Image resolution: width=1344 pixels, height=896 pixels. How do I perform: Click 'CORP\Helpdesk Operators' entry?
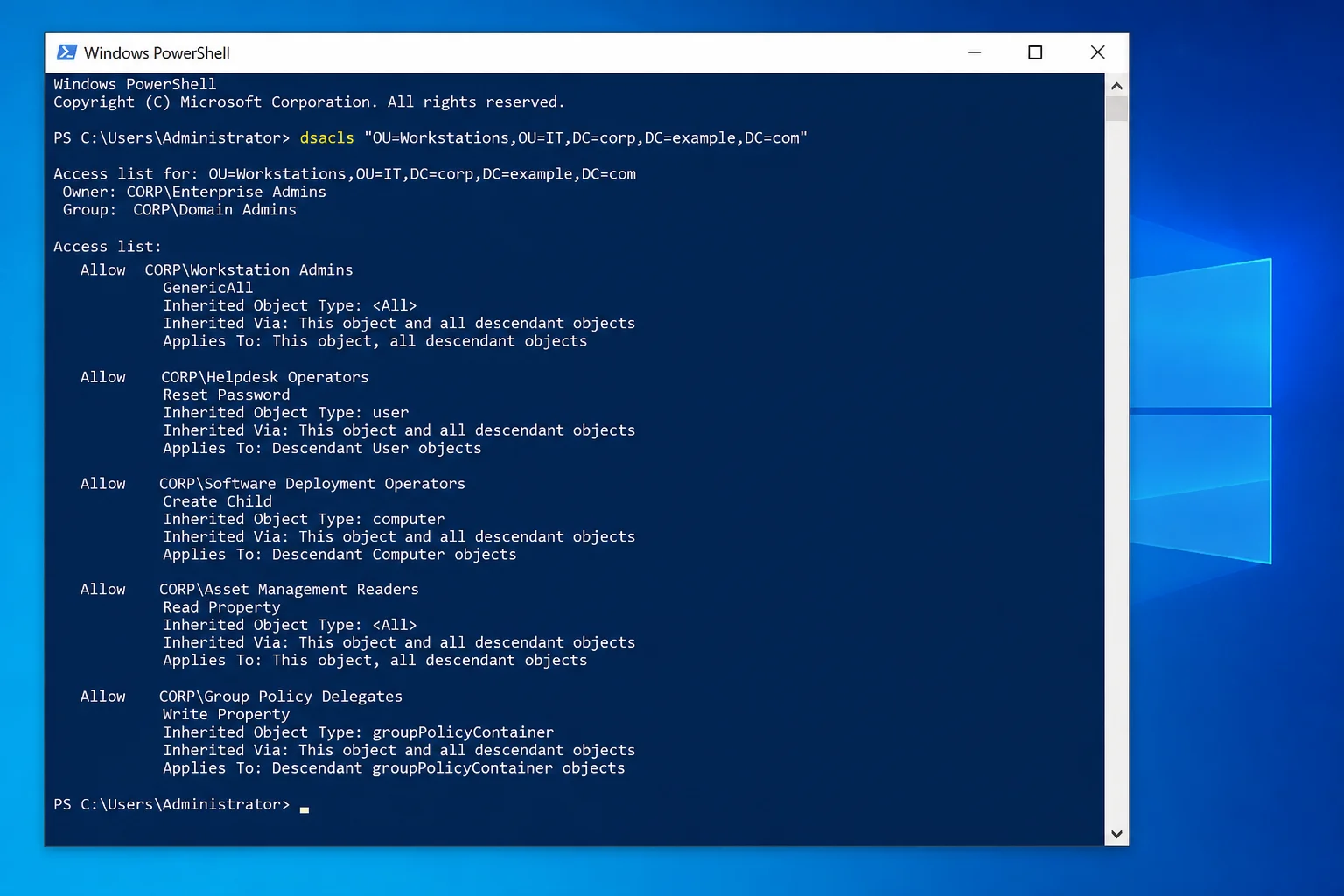click(x=265, y=377)
